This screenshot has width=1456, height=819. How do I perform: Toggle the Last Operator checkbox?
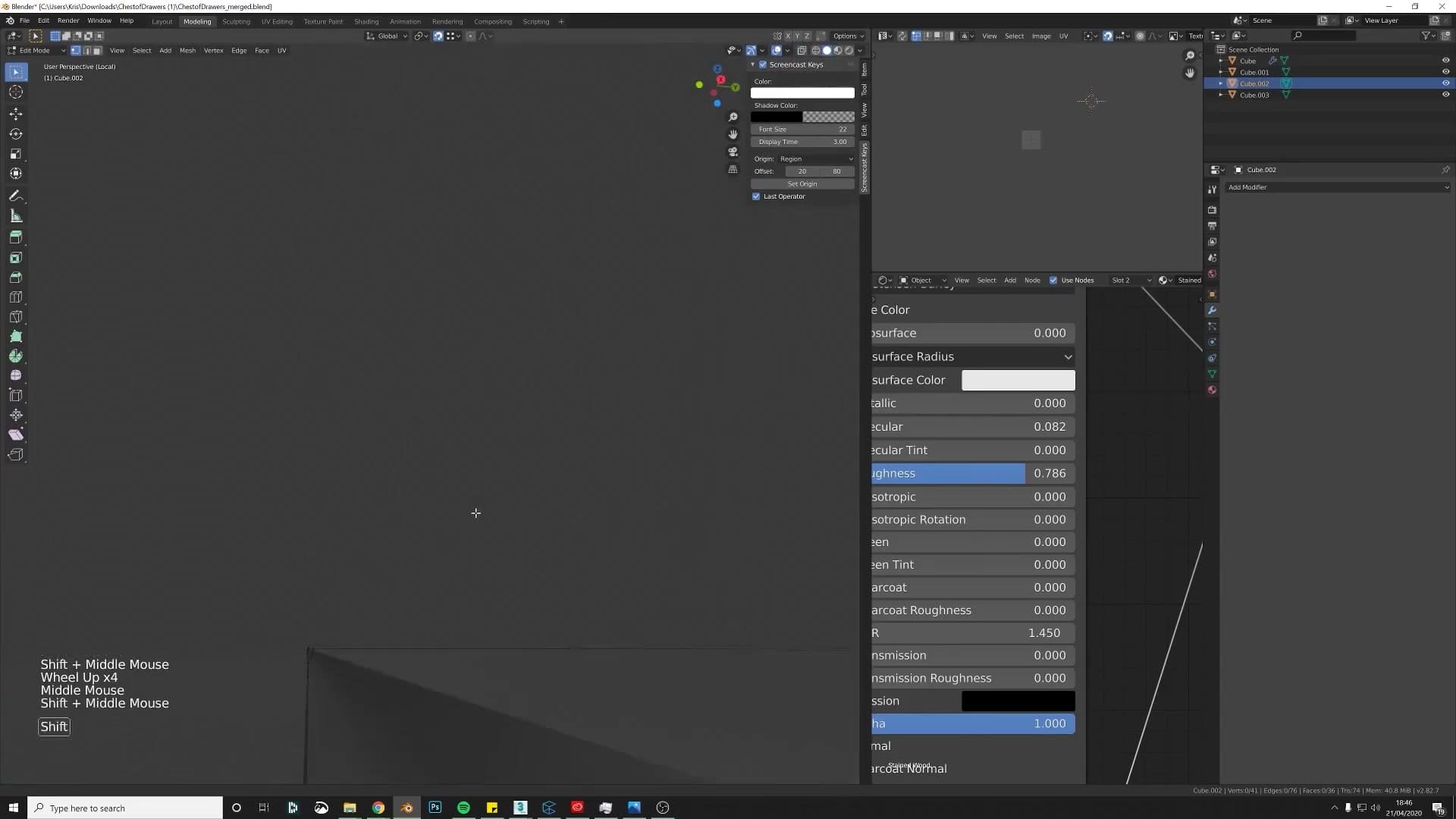756,196
